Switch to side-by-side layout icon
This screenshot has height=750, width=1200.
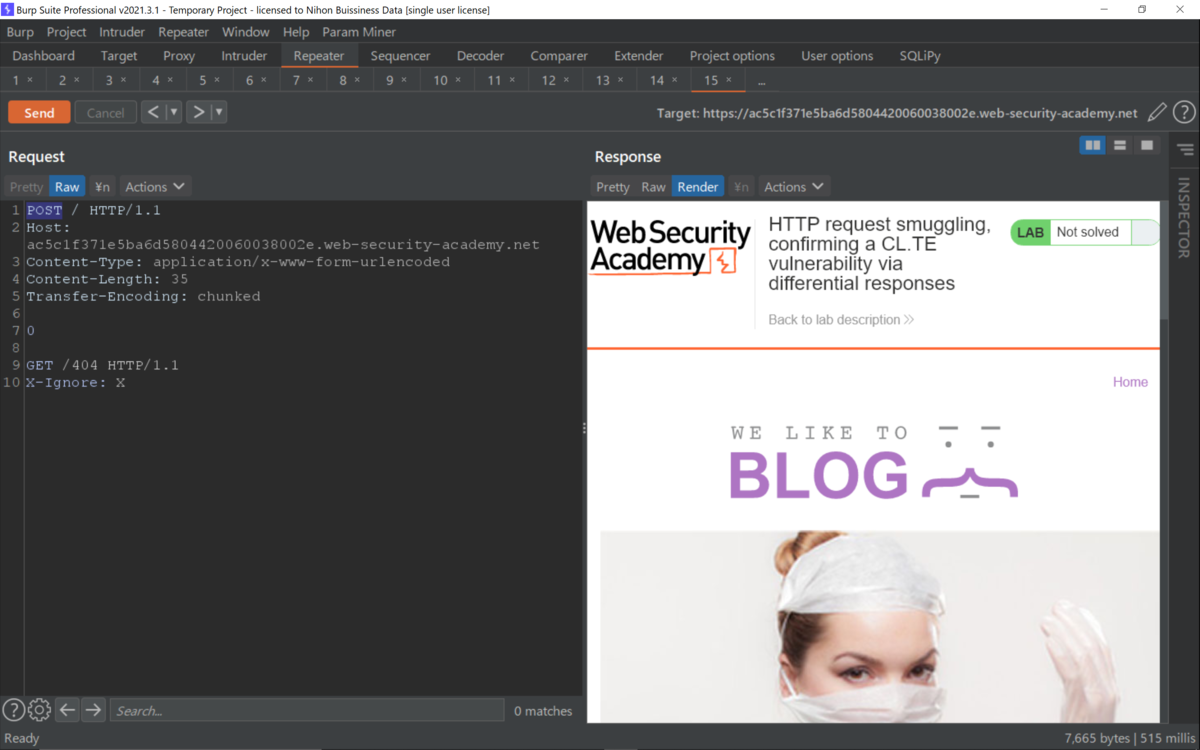(1093, 146)
